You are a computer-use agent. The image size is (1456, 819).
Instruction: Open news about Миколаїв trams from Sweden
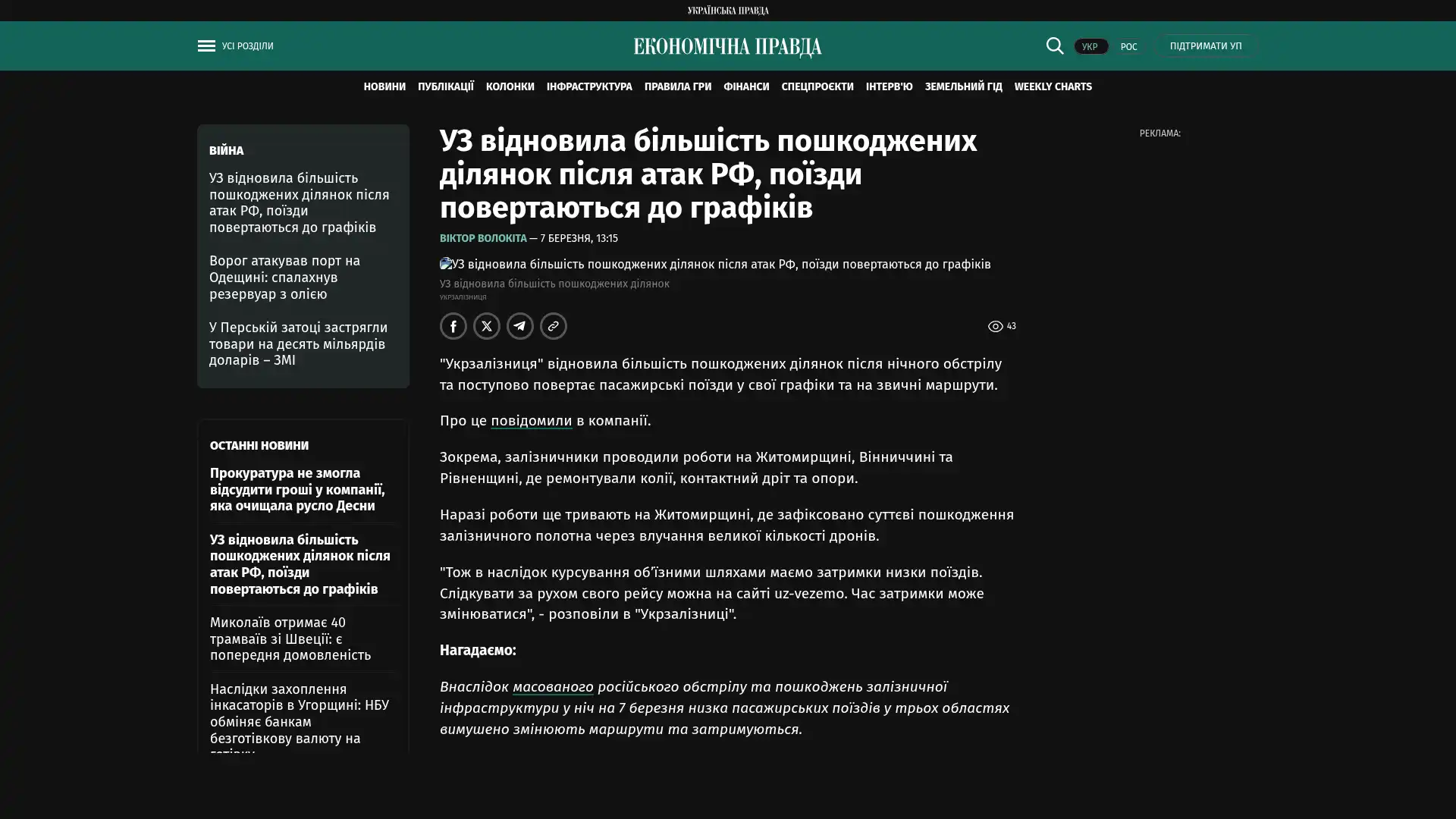coord(290,639)
